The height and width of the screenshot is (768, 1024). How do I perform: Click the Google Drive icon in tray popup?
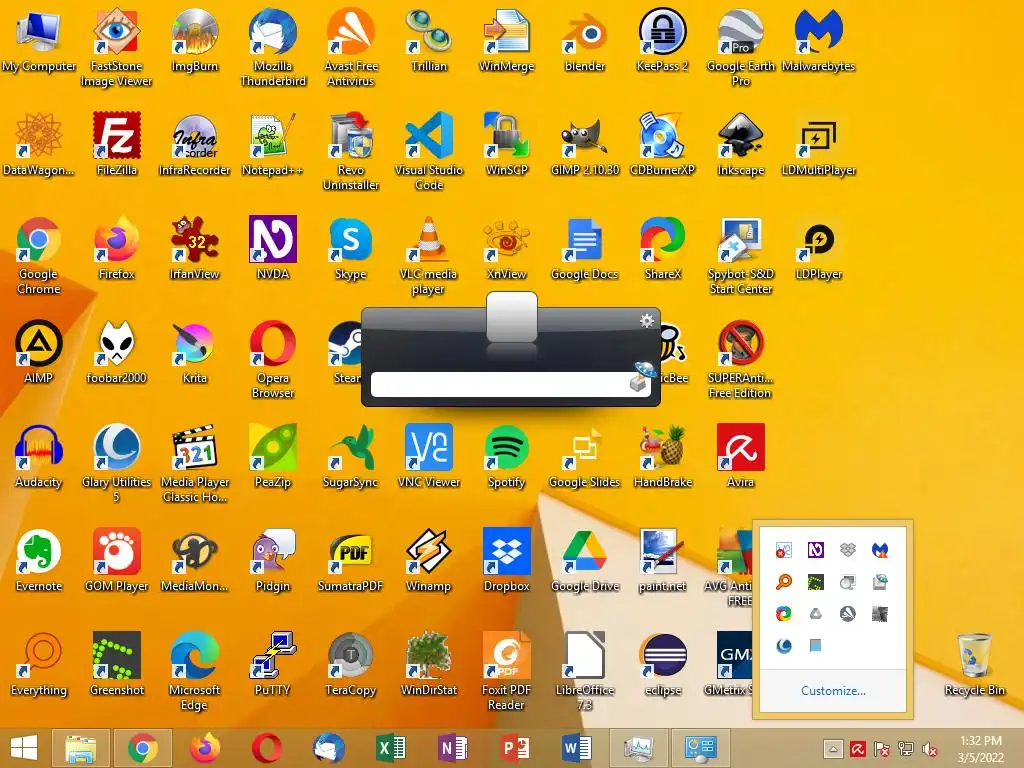tap(816, 613)
